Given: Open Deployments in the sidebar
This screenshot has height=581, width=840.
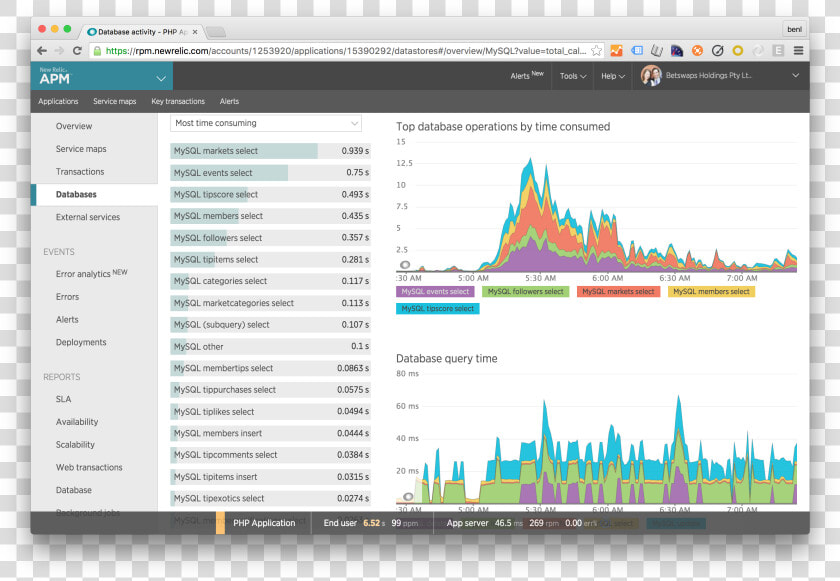Looking at the screenshot, I should click(81, 342).
